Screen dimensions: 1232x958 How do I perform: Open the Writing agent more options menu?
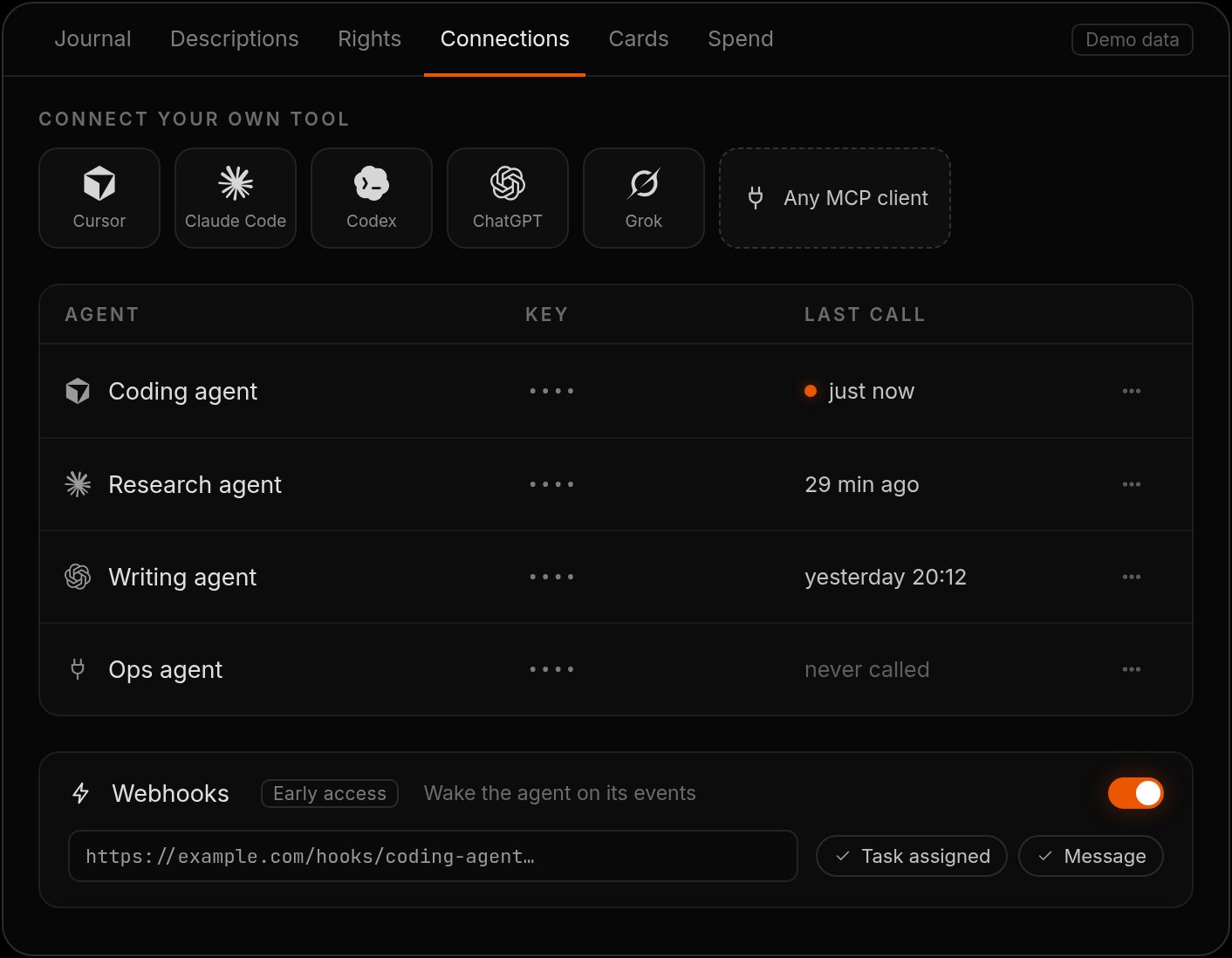pos(1132,577)
